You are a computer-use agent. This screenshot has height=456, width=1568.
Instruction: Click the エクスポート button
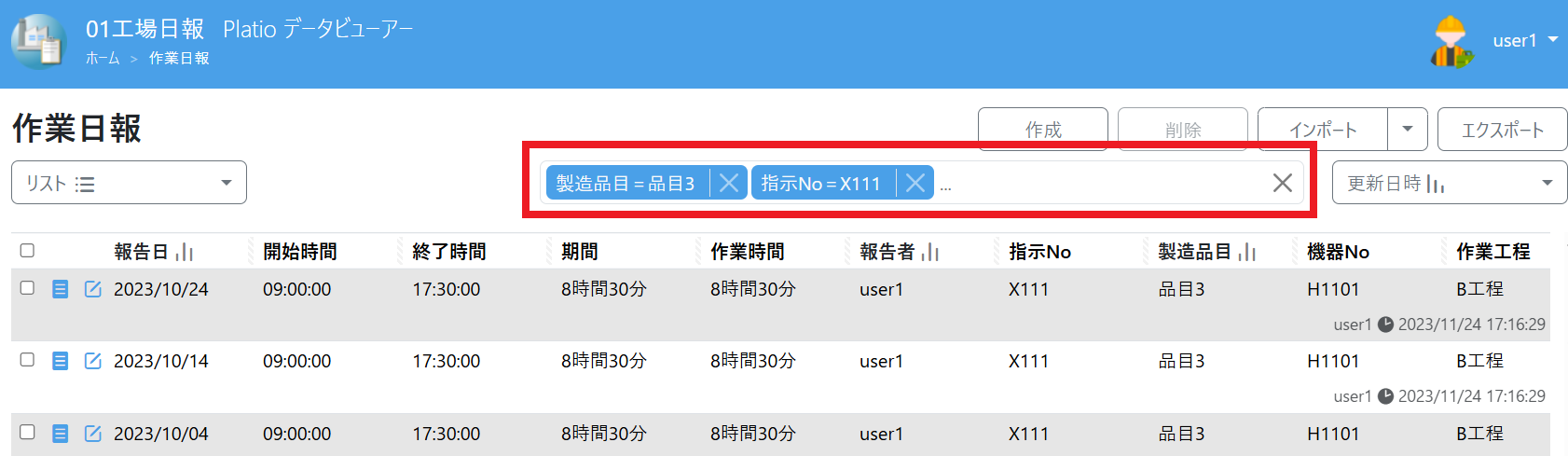(x=1502, y=130)
